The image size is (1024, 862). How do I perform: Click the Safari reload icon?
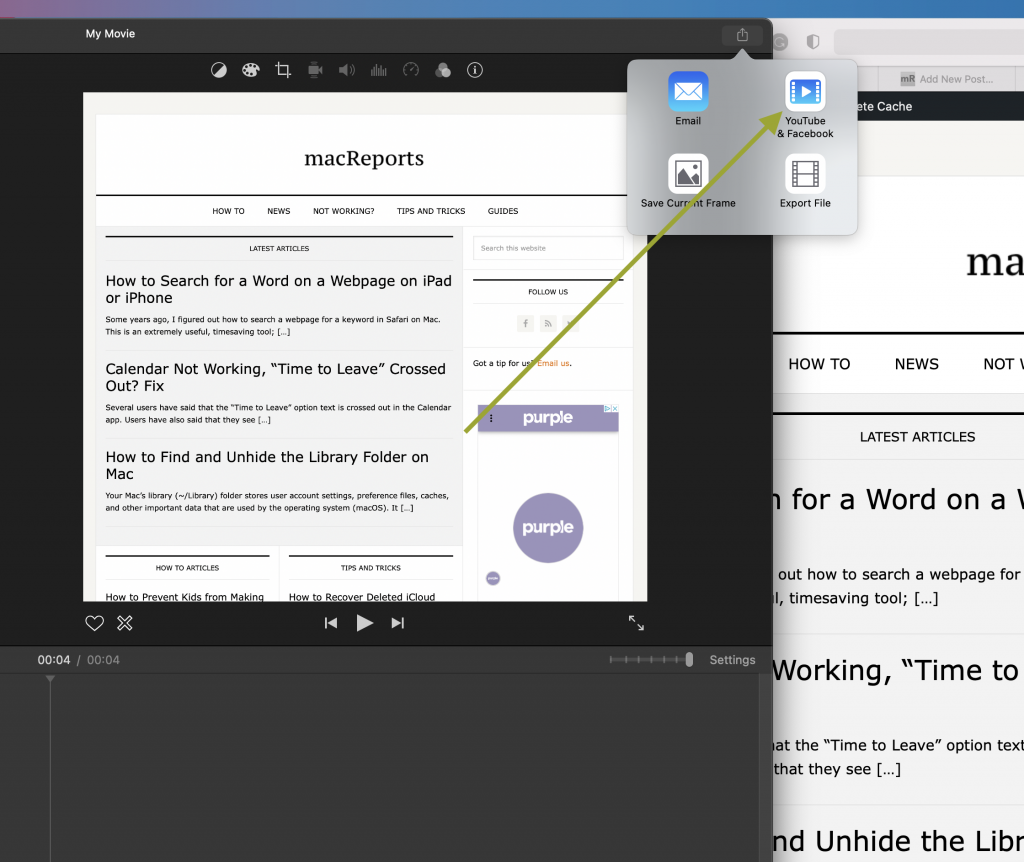tap(780, 42)
